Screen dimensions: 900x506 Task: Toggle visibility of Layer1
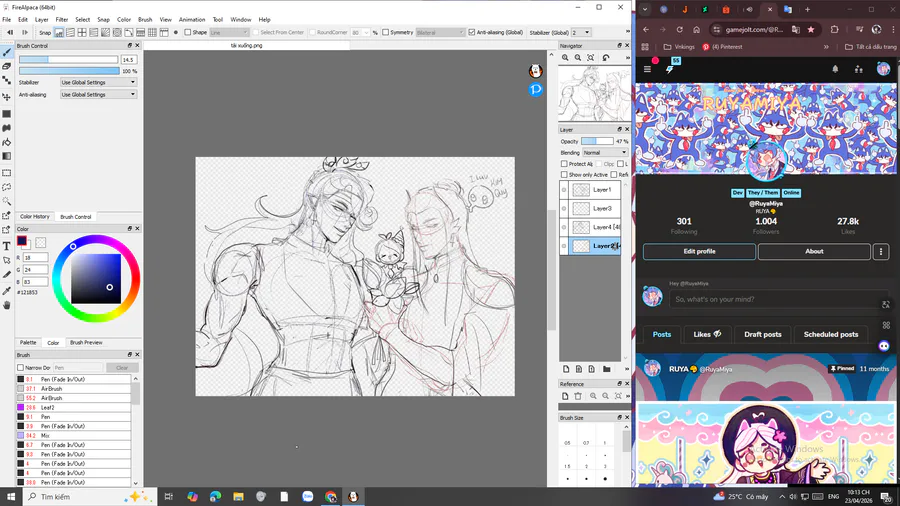564,190
